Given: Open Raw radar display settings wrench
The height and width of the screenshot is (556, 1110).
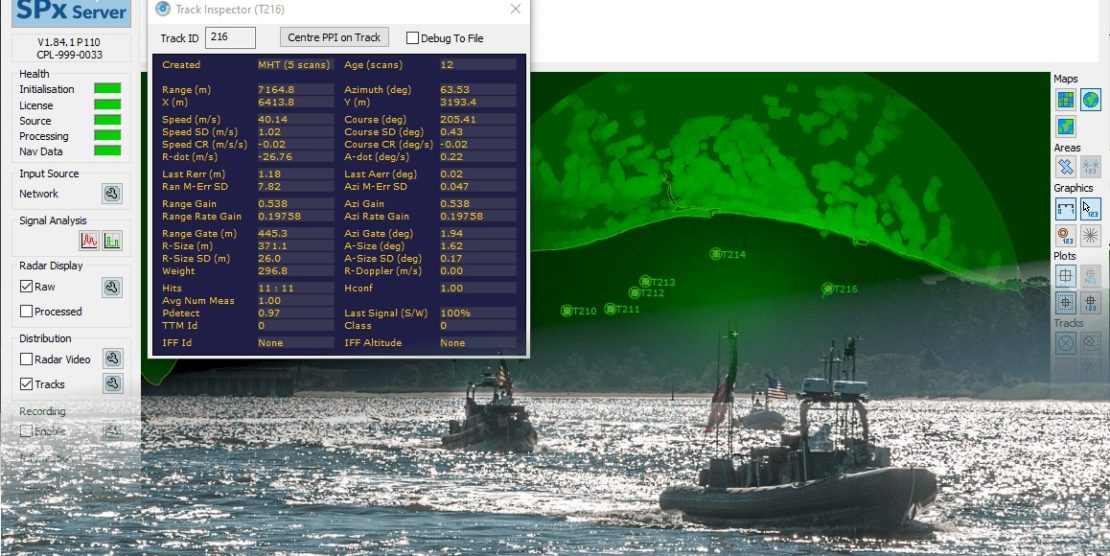Looking at the screenshot, I should (112, 287).
